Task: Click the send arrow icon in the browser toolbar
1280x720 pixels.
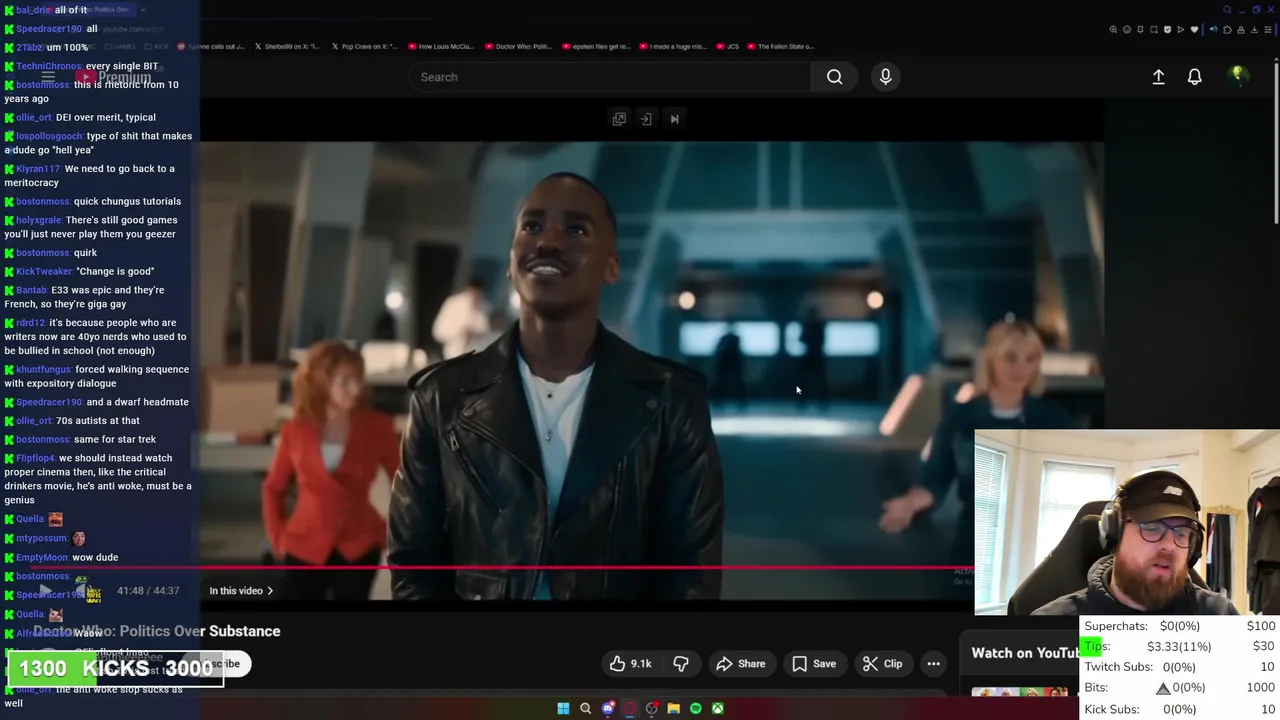Action: 1181,29
